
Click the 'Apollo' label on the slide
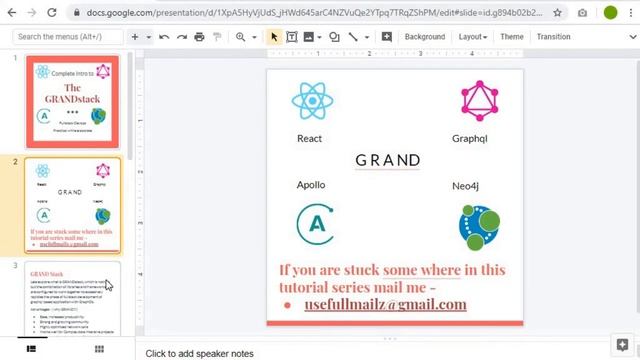coord(311,185)
